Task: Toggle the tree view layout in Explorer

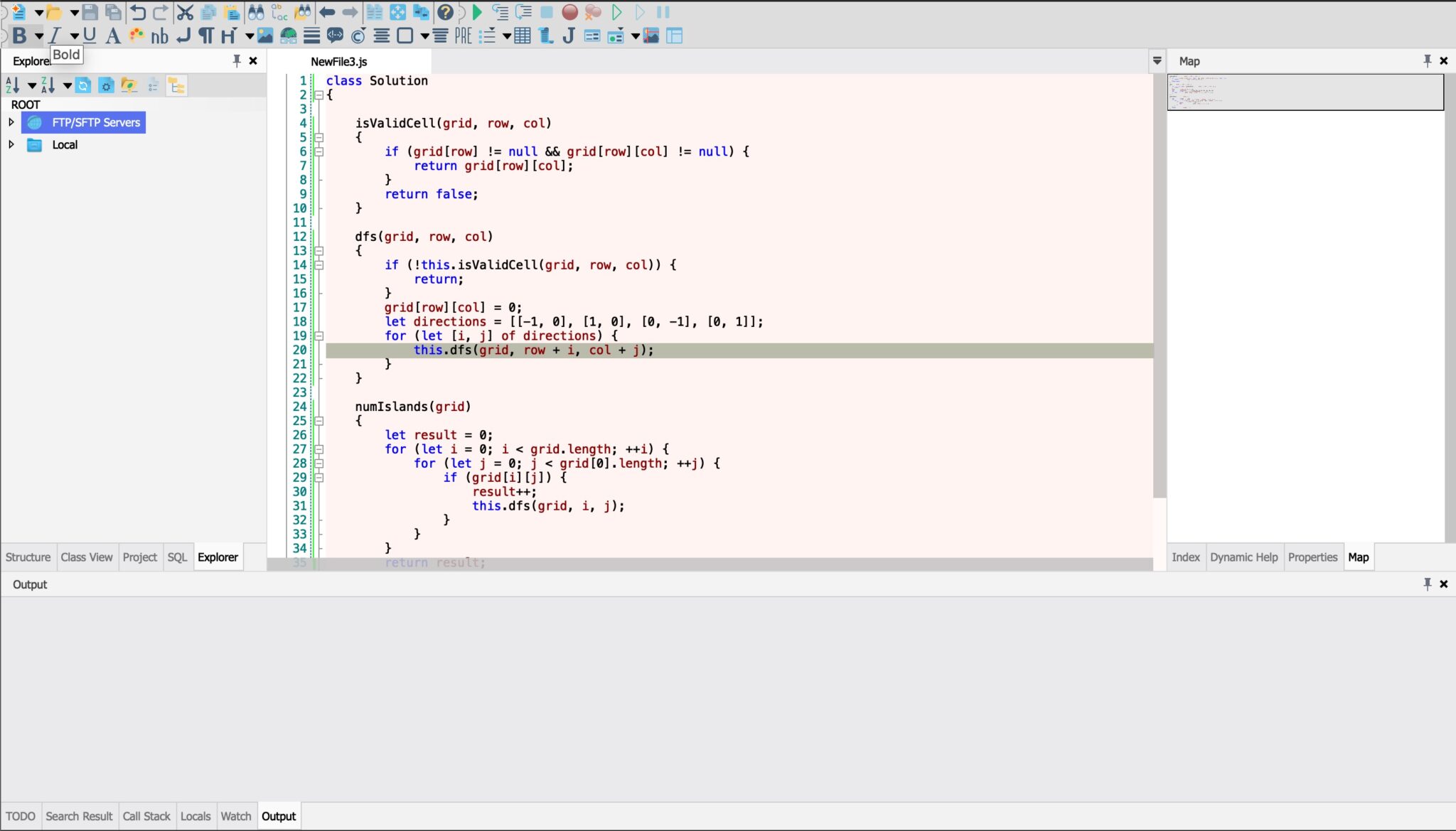Action: pyautogui.click(x=176, y=85)
